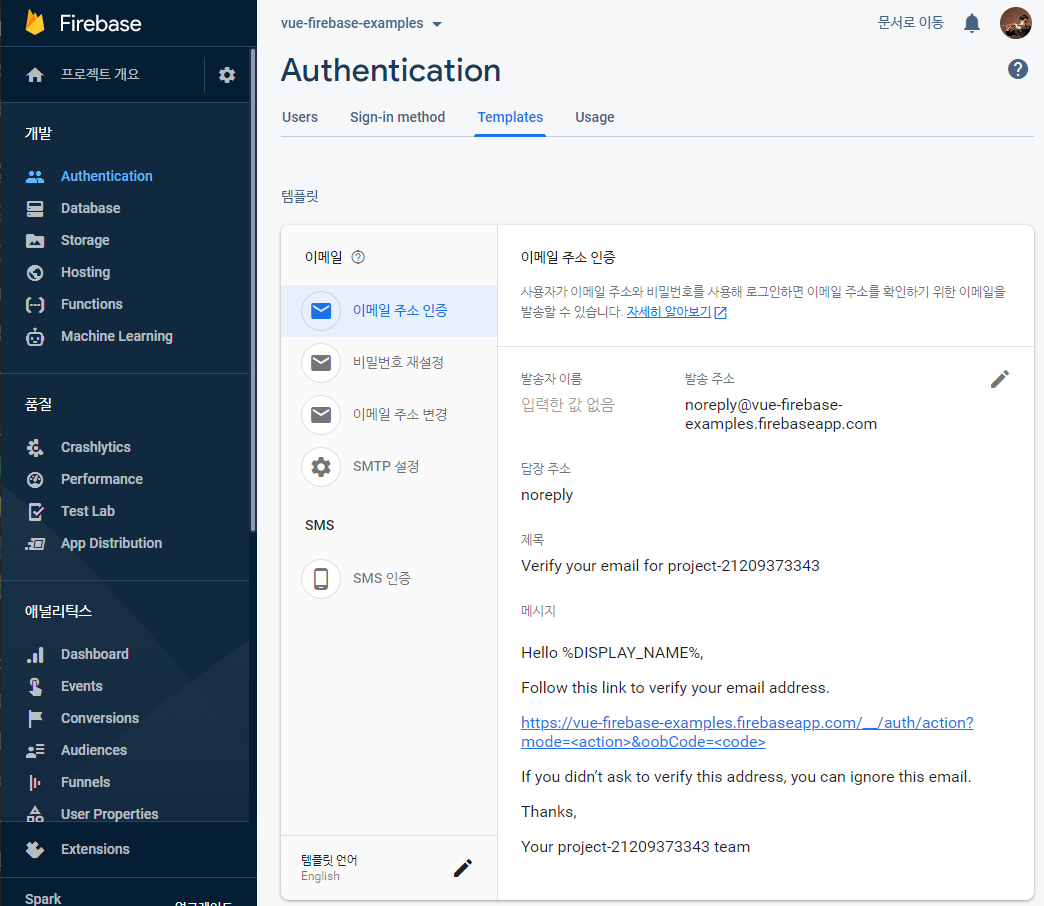Image resolution: width=1044 pixels, height=906 pixels.
Task: Switch to the Usage tab
Action: 595,117
